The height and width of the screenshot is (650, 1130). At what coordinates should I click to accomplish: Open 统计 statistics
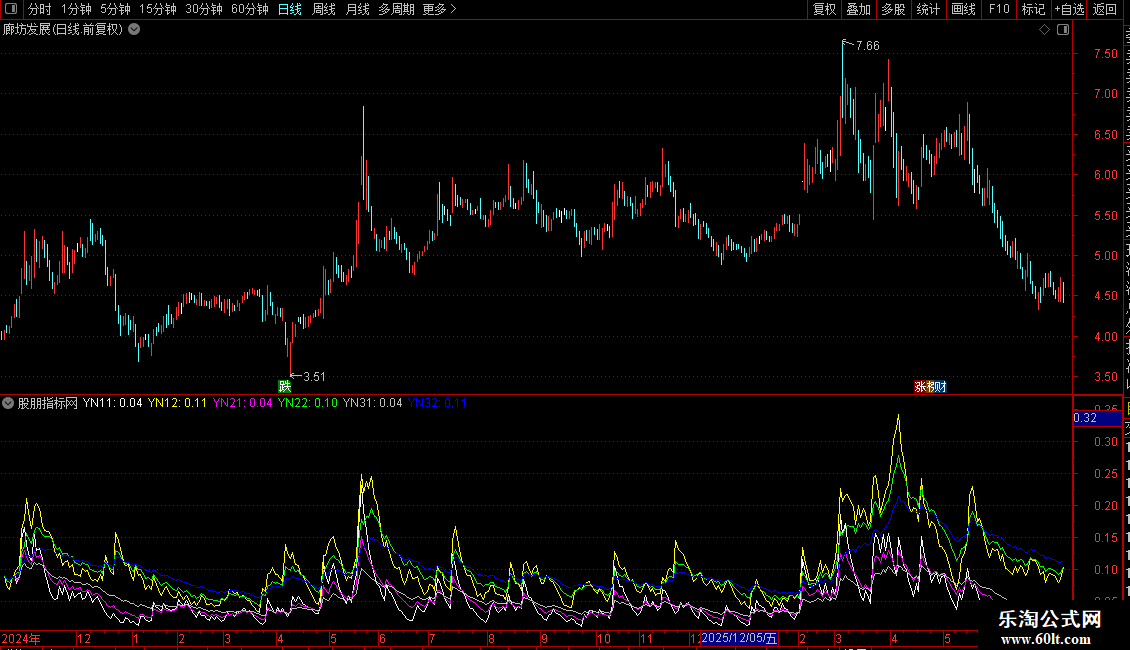click(x=927, y=9)
